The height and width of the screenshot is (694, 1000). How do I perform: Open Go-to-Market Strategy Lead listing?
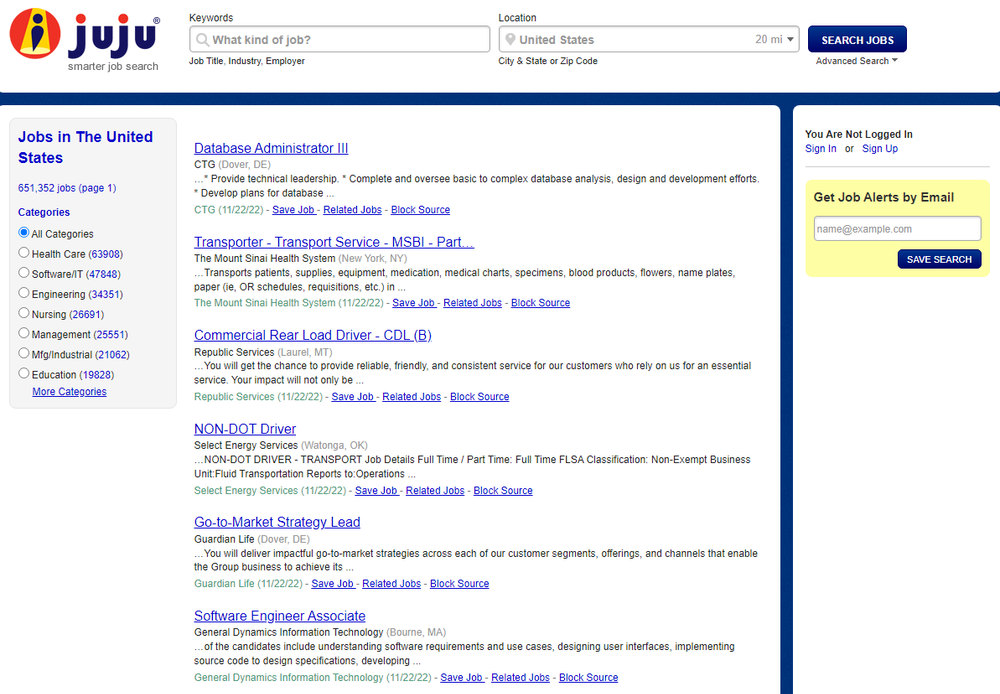[277, 522]
